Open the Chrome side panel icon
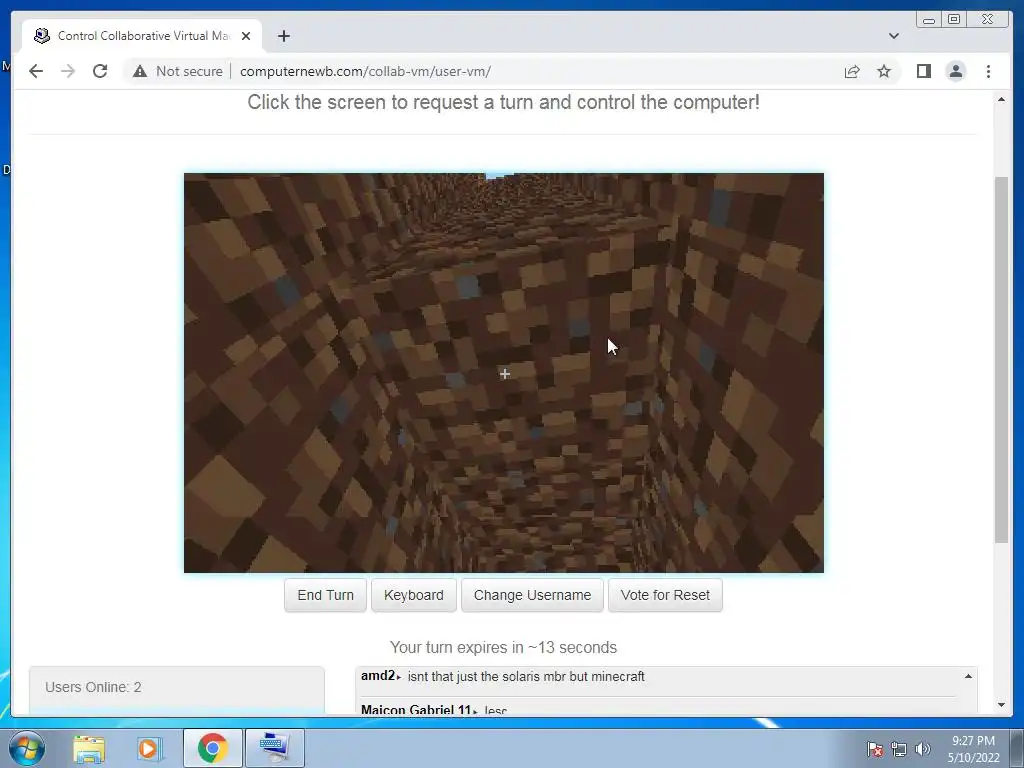The width and height of the screenshot is (1024, 768). click(923, 71)
